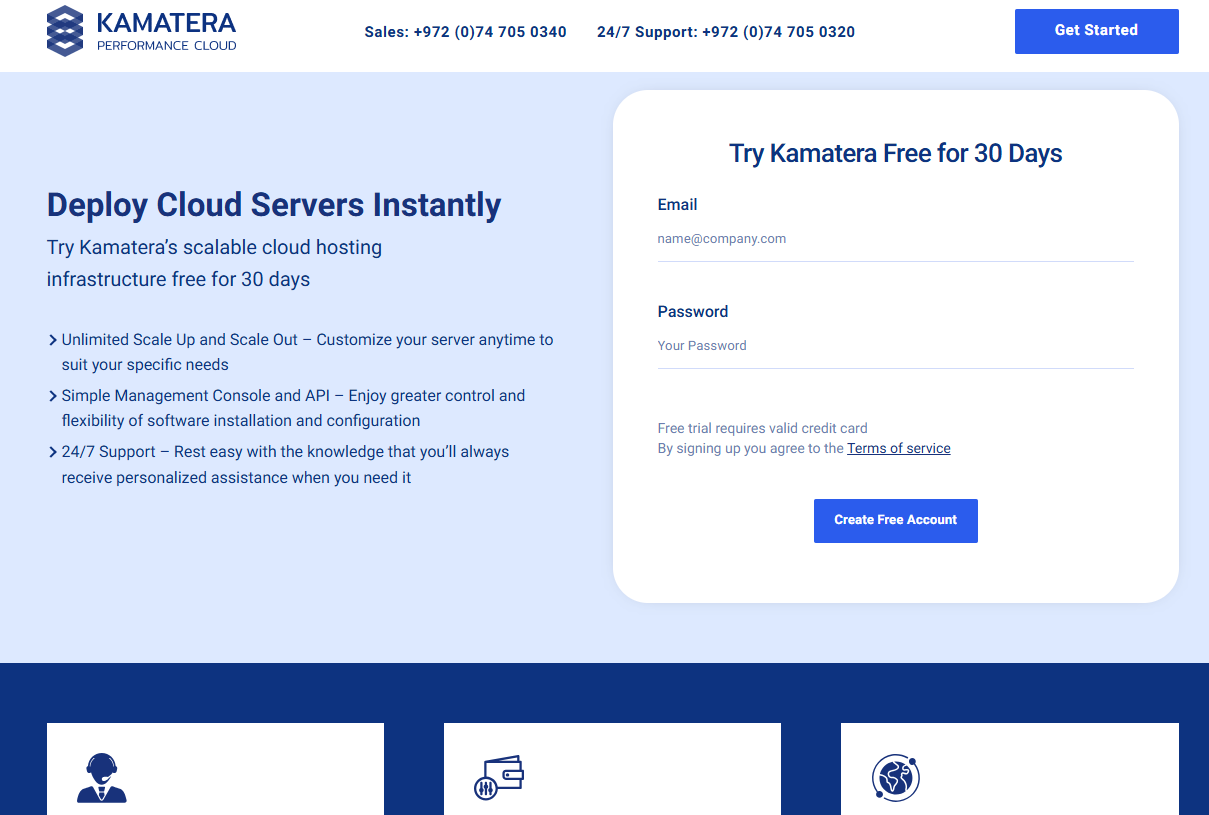This screenshot has width=1209, height=815.
Task: Click the KAMATERA wordmark in header
Action: pyautogui.click(x=166, y=24)
